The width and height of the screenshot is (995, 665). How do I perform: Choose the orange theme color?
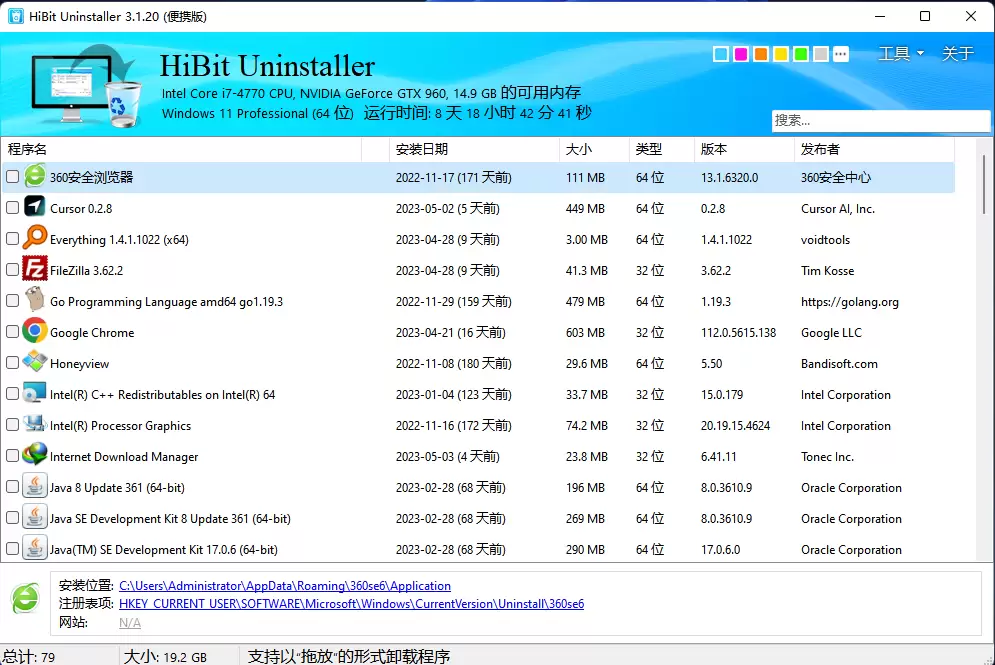click(x=761, y=54)
